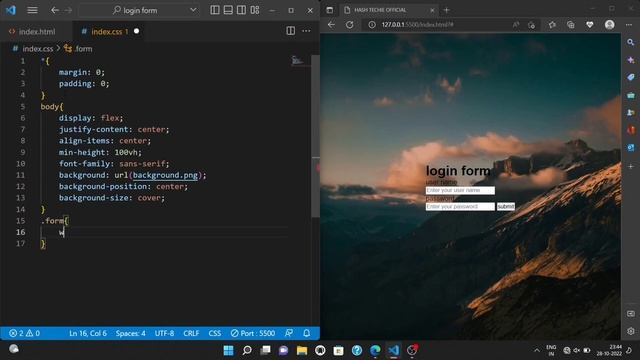640x360 pixels.
Task: Expand the command center dropdown chevron
Action: 193,10
